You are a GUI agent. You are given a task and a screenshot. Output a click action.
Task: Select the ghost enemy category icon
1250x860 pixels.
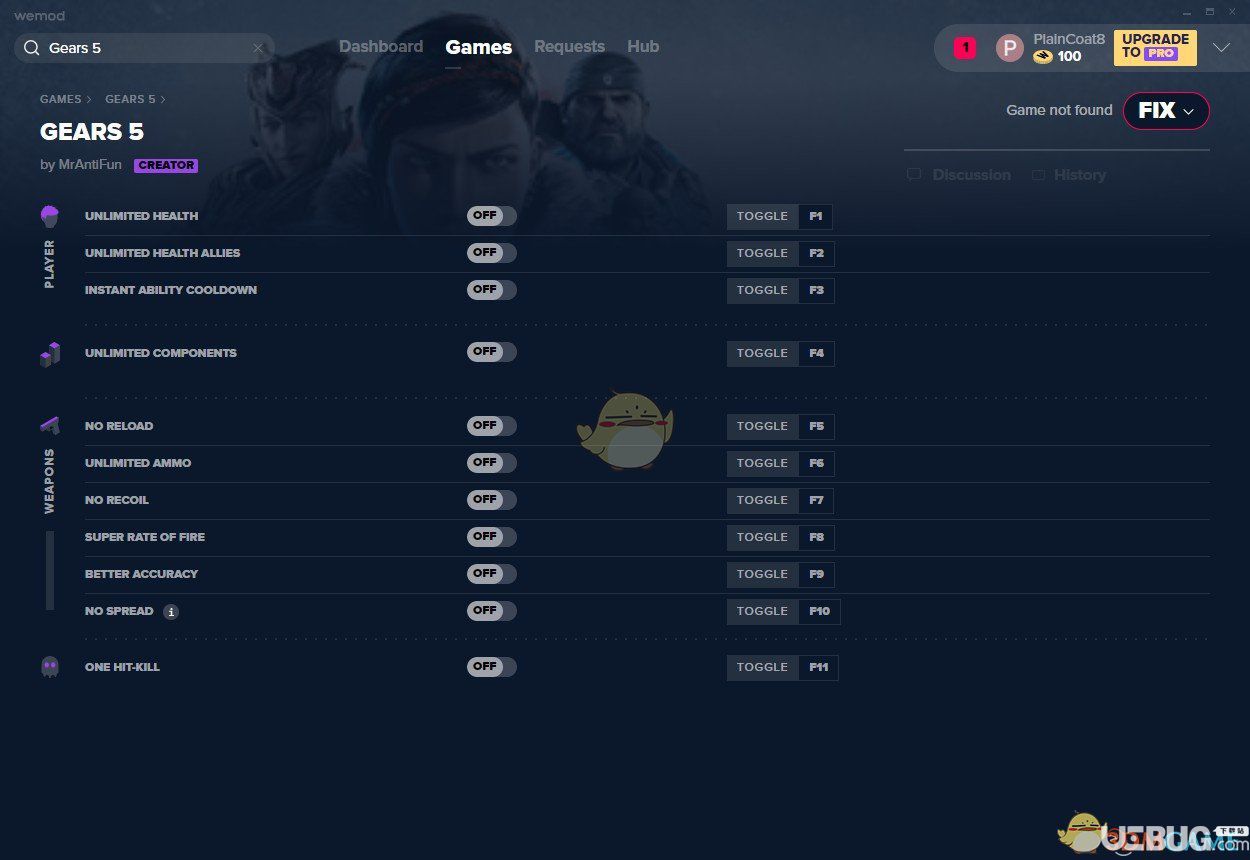click(50, 667)
